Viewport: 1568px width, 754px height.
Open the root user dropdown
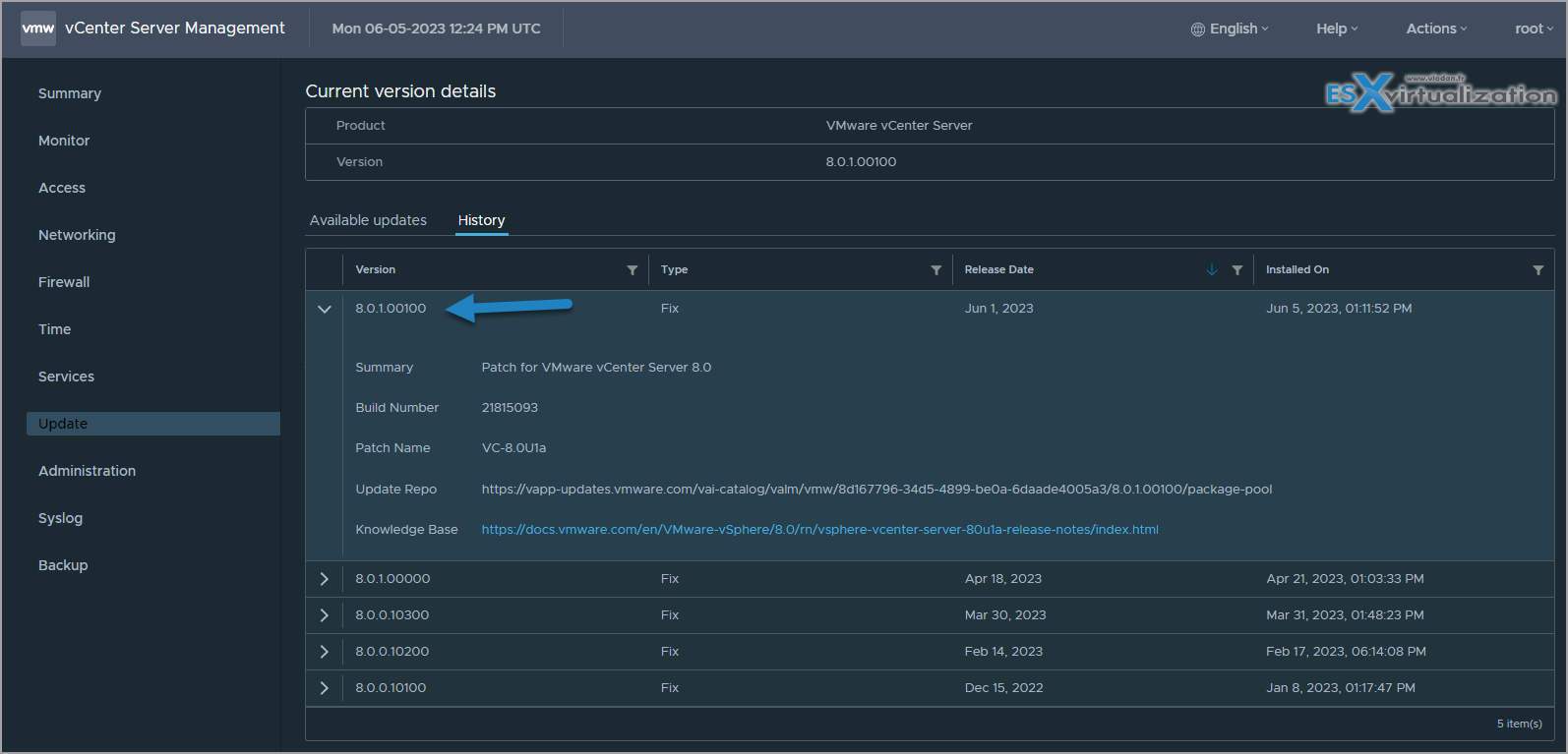tap(1534, 29)
